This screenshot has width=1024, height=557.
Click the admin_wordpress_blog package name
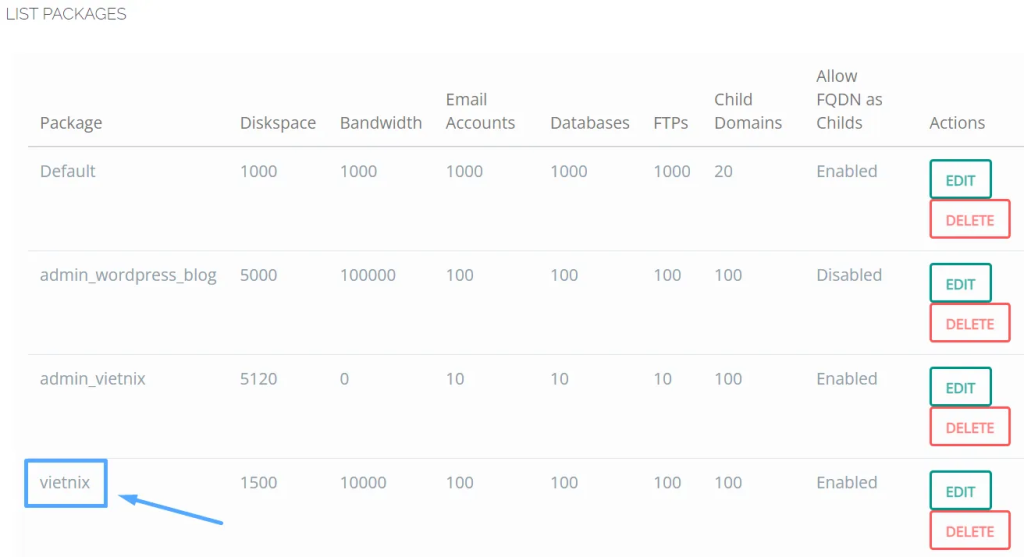click(128, 275)
